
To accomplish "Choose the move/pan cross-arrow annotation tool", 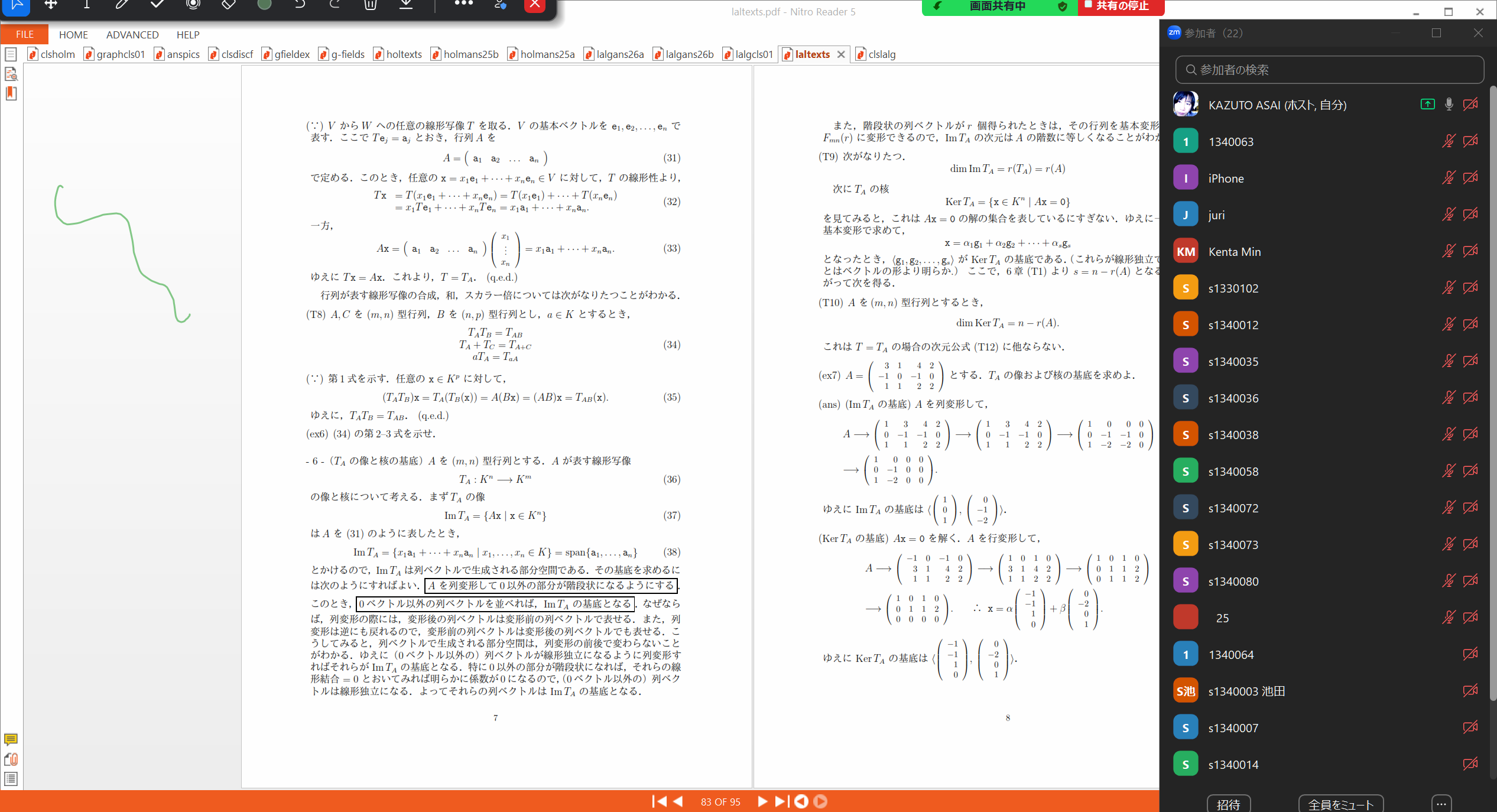I will click(51, 5).
